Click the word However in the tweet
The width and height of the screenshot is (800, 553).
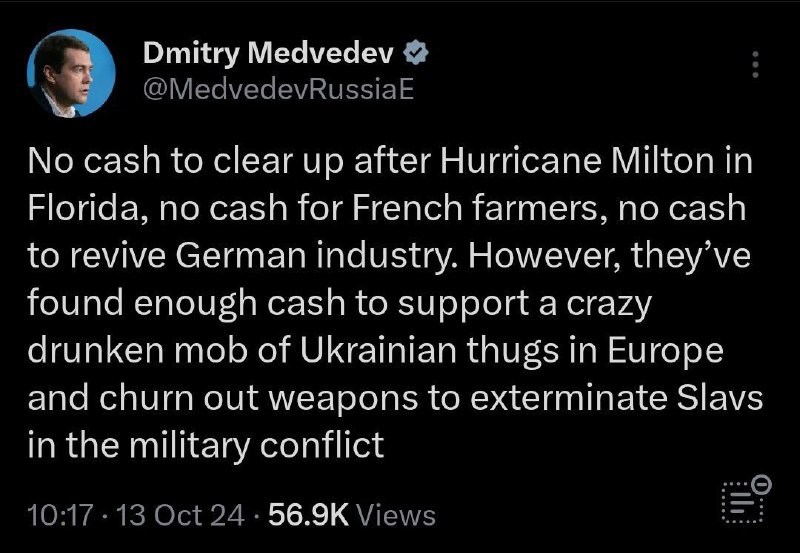click(x=537, y=256)
